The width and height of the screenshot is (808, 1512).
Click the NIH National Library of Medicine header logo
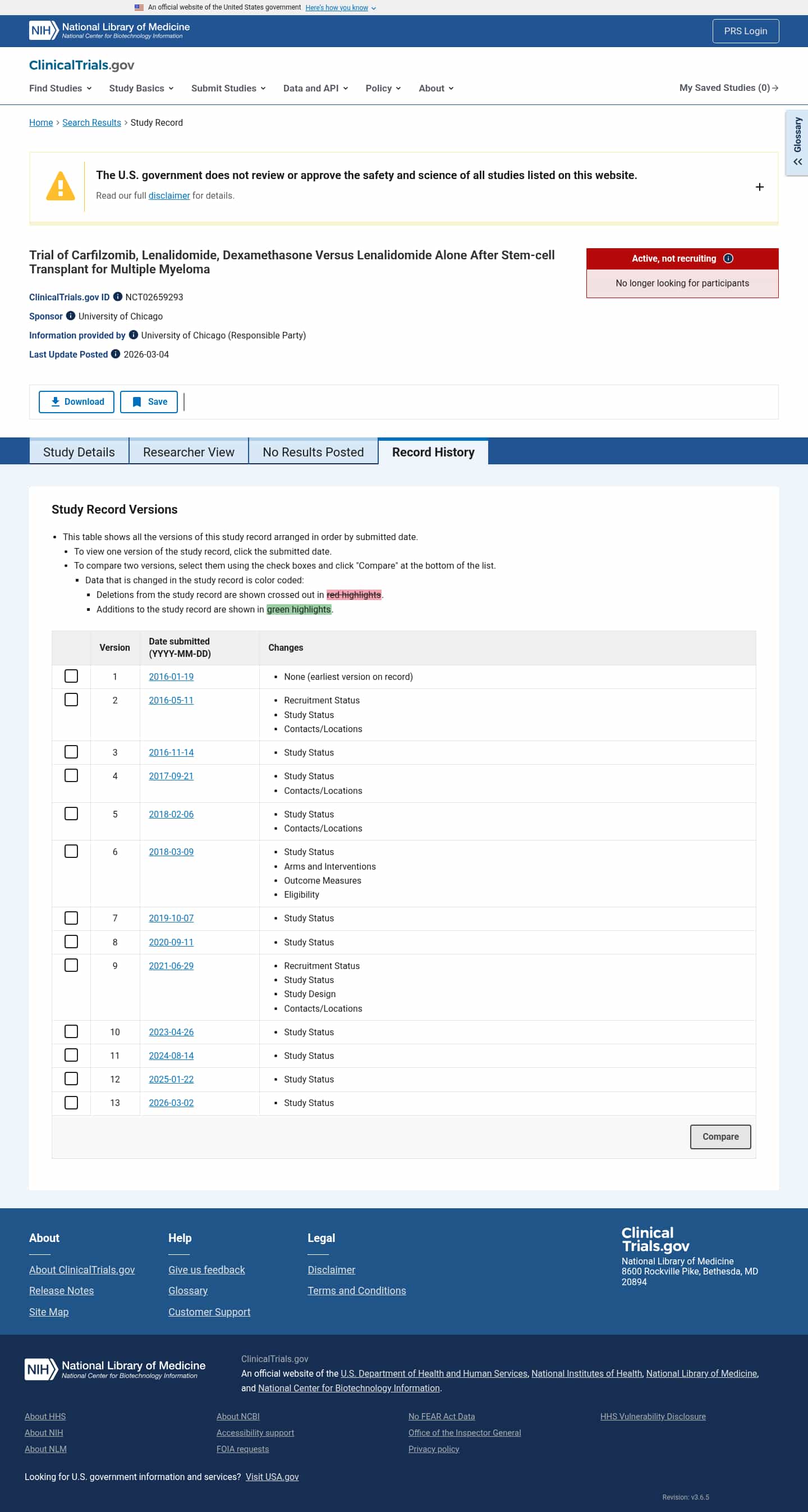tap(110, 30)
